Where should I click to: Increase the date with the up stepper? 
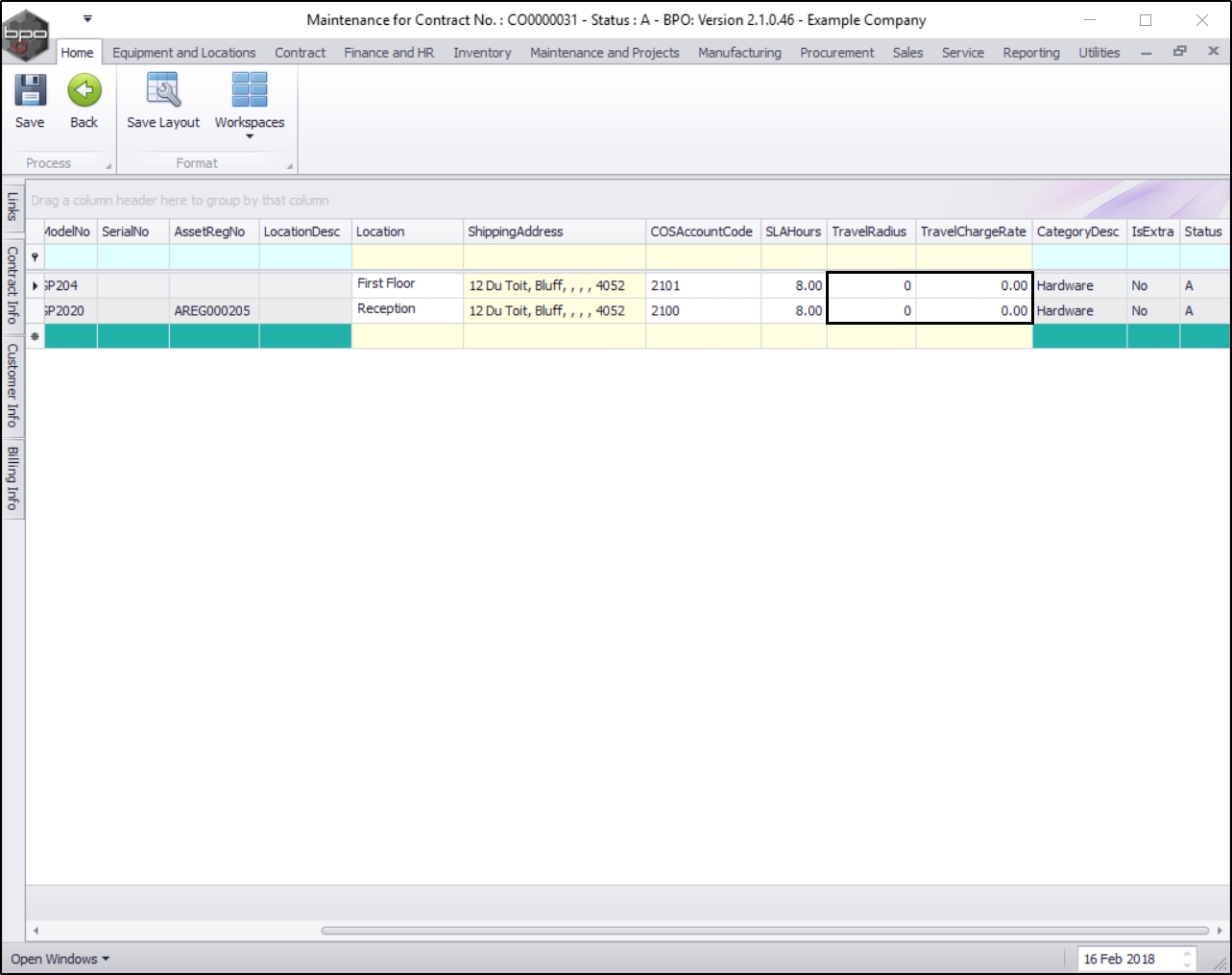point(1188,953)
